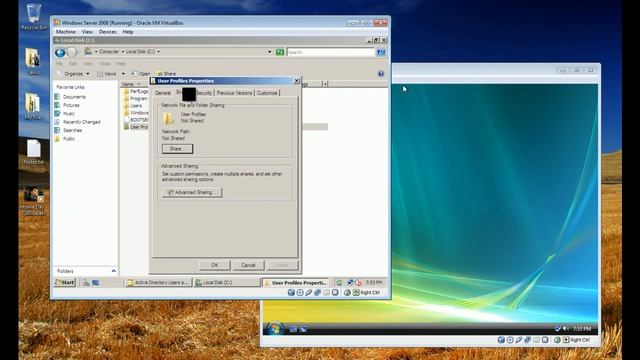
Task: Click network indicator in Vista VM status bar
Action: [527, 340]
